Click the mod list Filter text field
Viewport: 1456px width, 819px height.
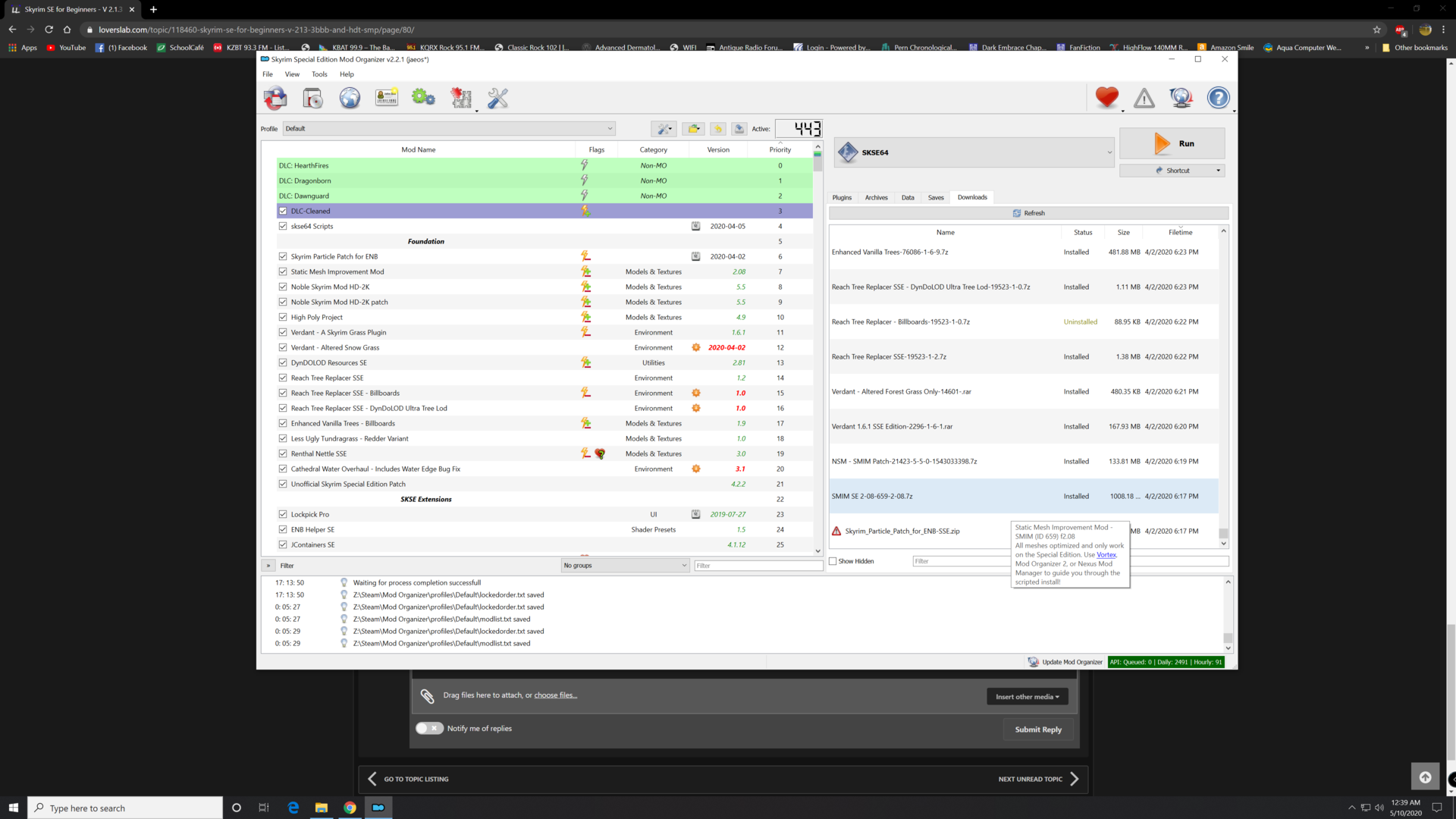758,566
